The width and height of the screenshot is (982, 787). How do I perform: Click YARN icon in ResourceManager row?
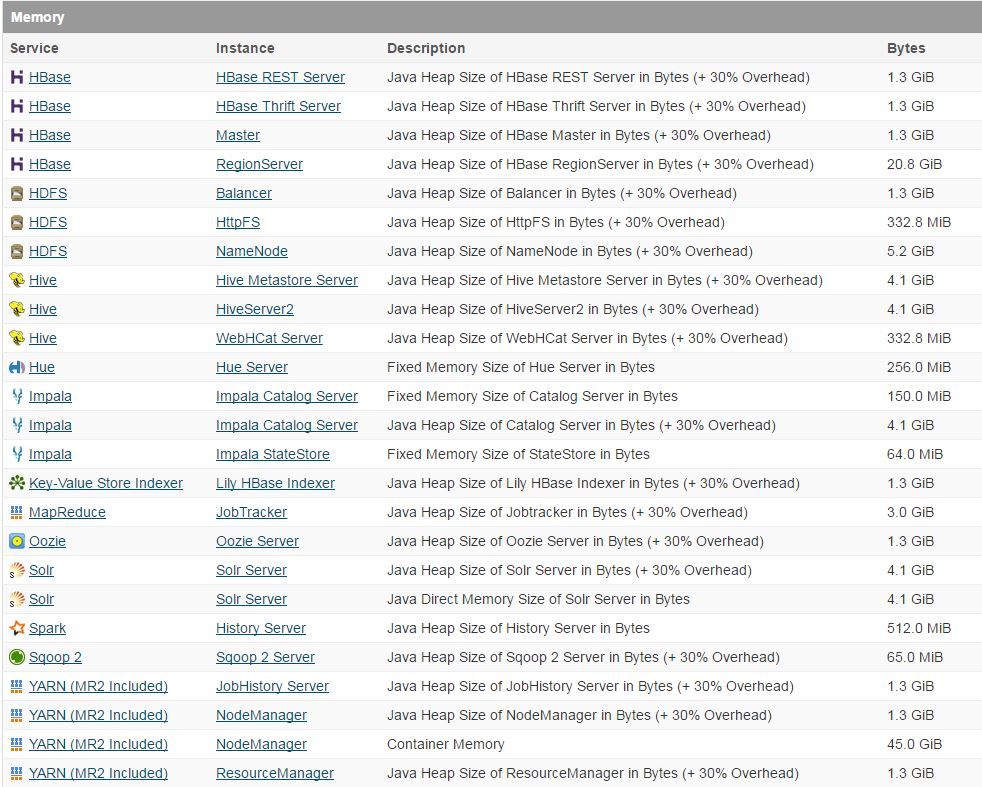tap(17, 773)
